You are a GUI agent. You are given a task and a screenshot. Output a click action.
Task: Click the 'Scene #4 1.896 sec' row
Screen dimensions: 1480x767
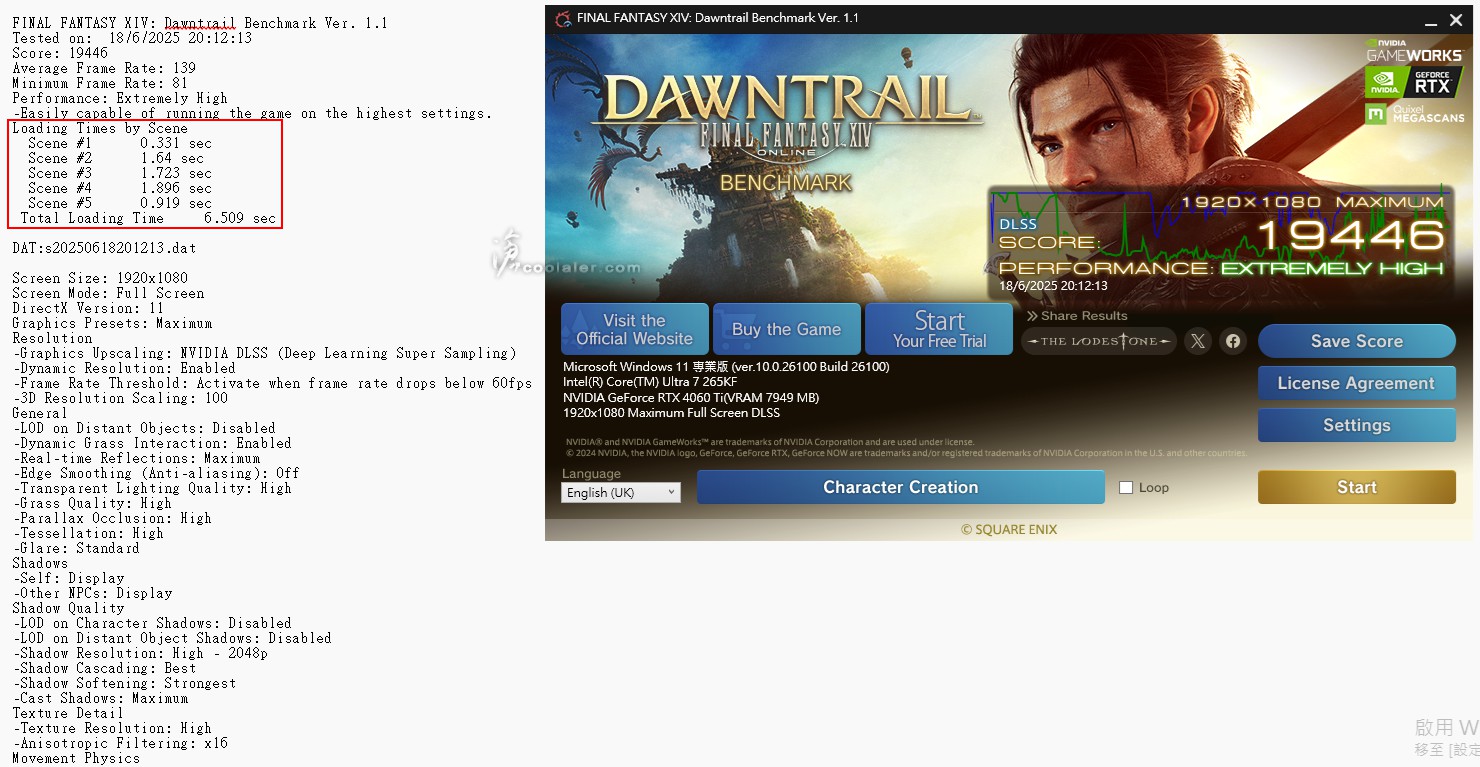(x=120, y=188)
